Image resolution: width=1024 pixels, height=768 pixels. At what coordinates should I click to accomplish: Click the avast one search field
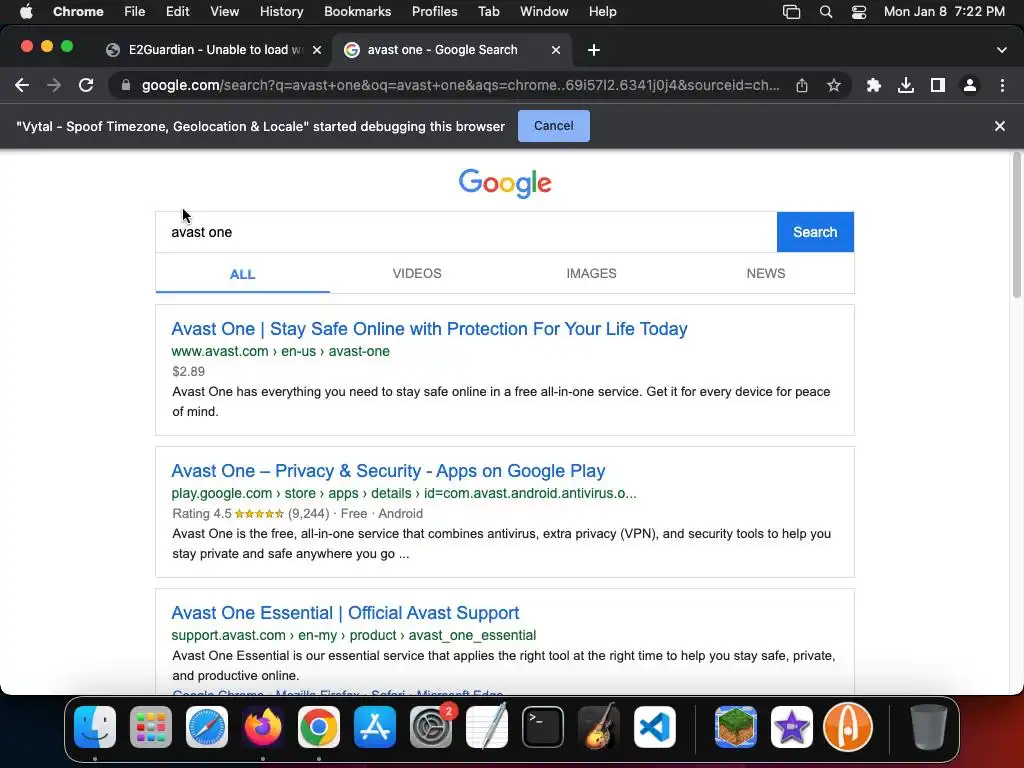coord(466,232)
